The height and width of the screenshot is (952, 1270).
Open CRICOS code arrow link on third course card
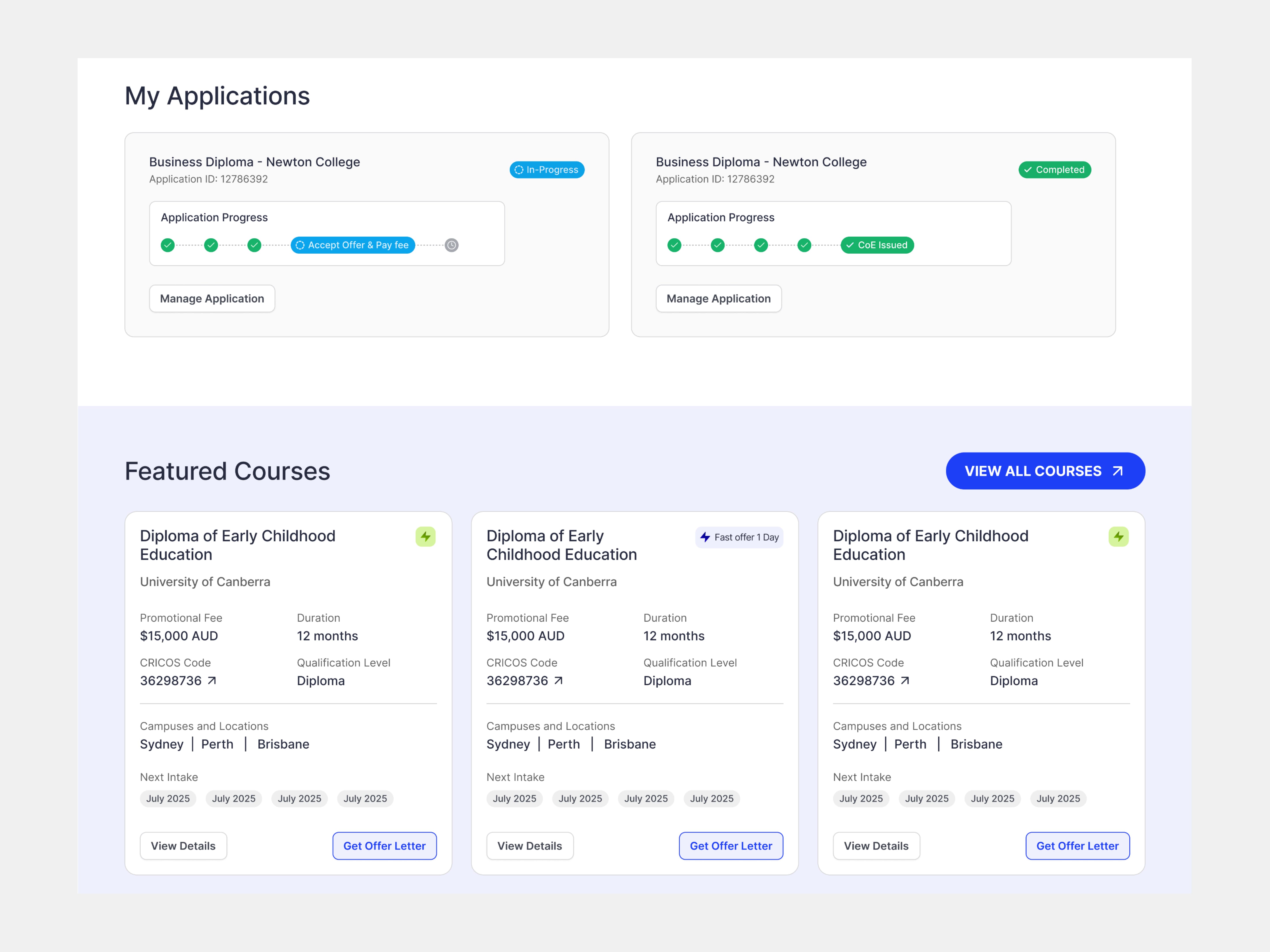pos(905,681)
